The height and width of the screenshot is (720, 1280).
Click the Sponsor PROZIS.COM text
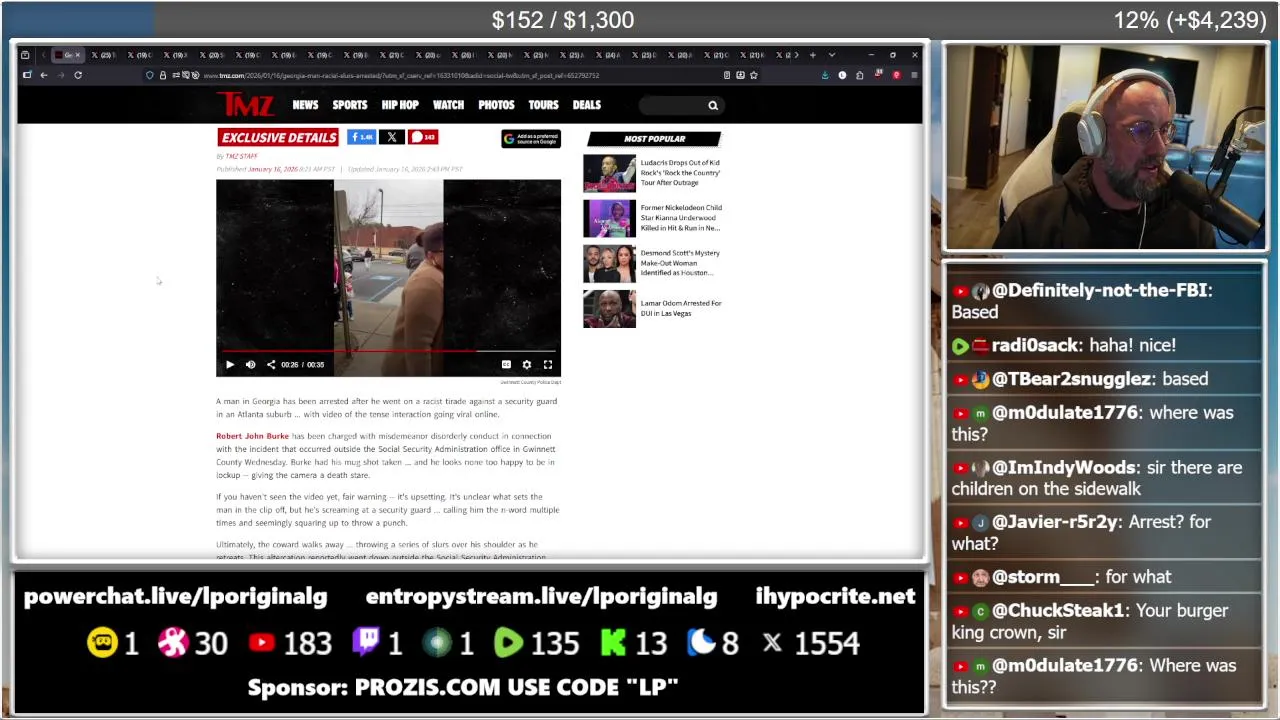(462, 688)
